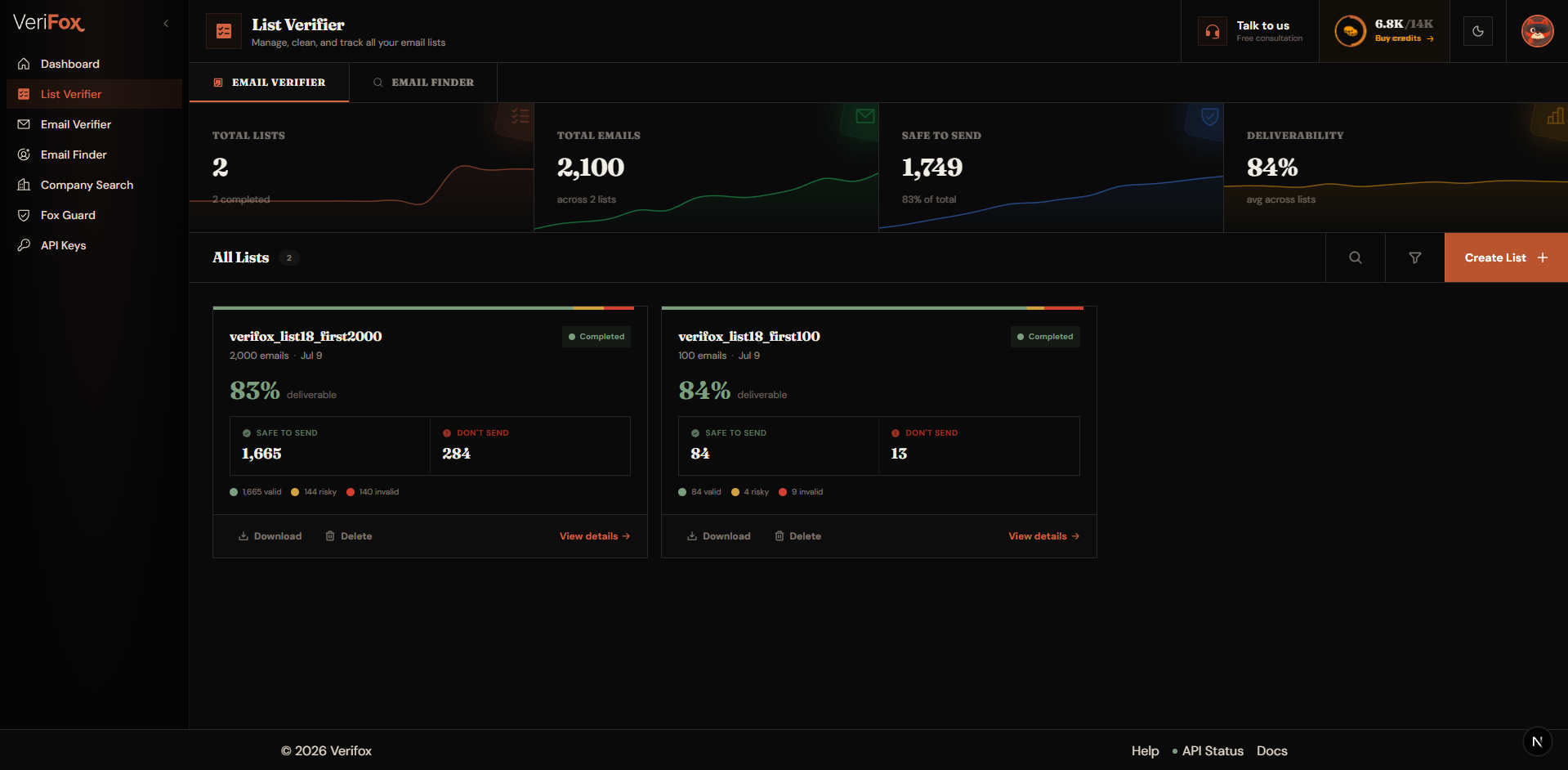This screenshot has height=770, width=1568.
Task: Download the verifox_list18_first100 list
Action: (719, 536)
